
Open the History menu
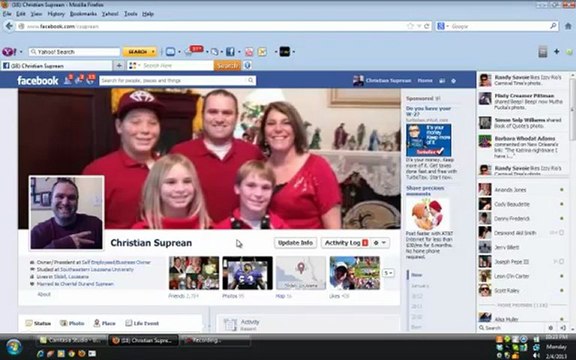[56, 14]
